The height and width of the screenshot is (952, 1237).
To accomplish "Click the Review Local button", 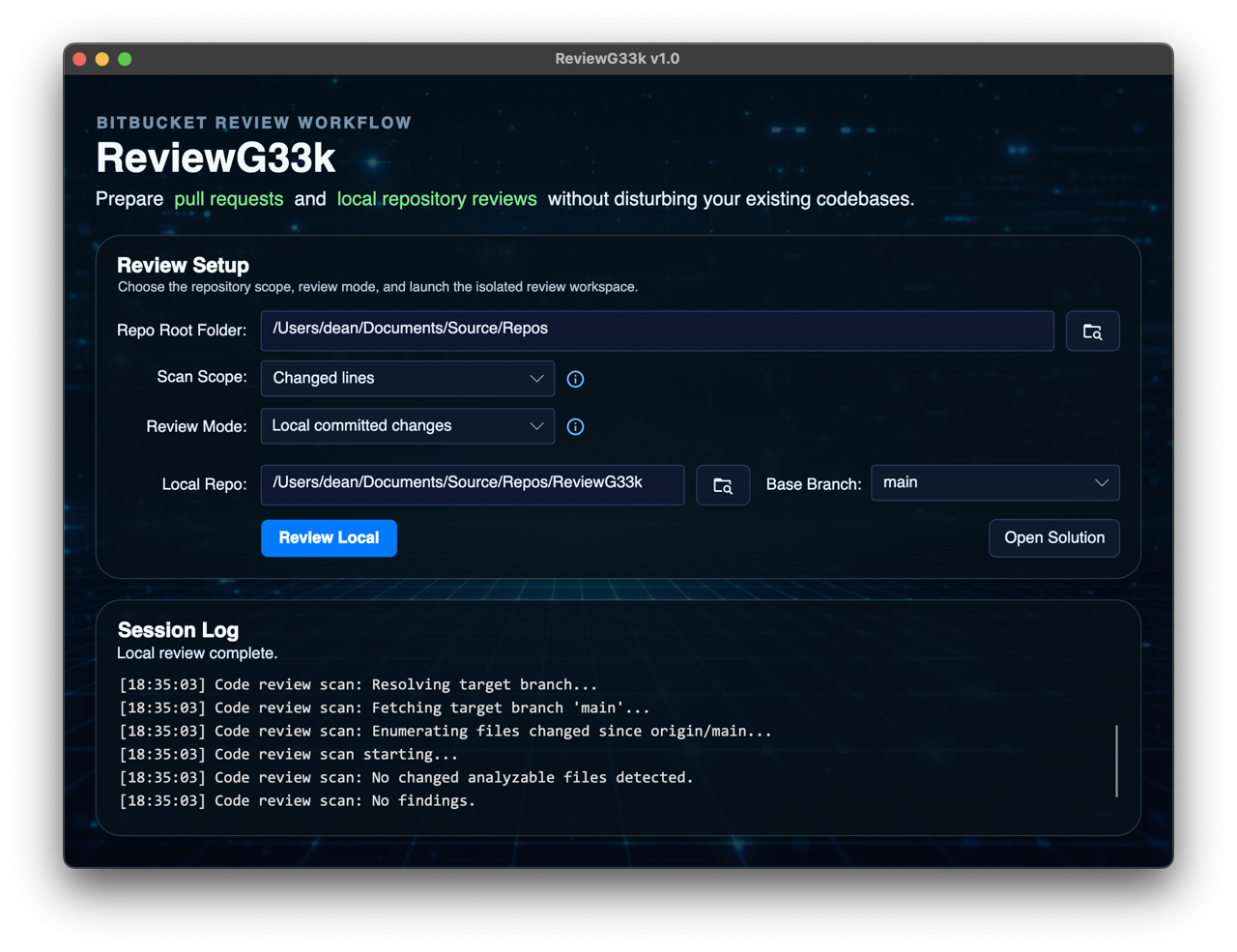I will (x=329, y=537).
